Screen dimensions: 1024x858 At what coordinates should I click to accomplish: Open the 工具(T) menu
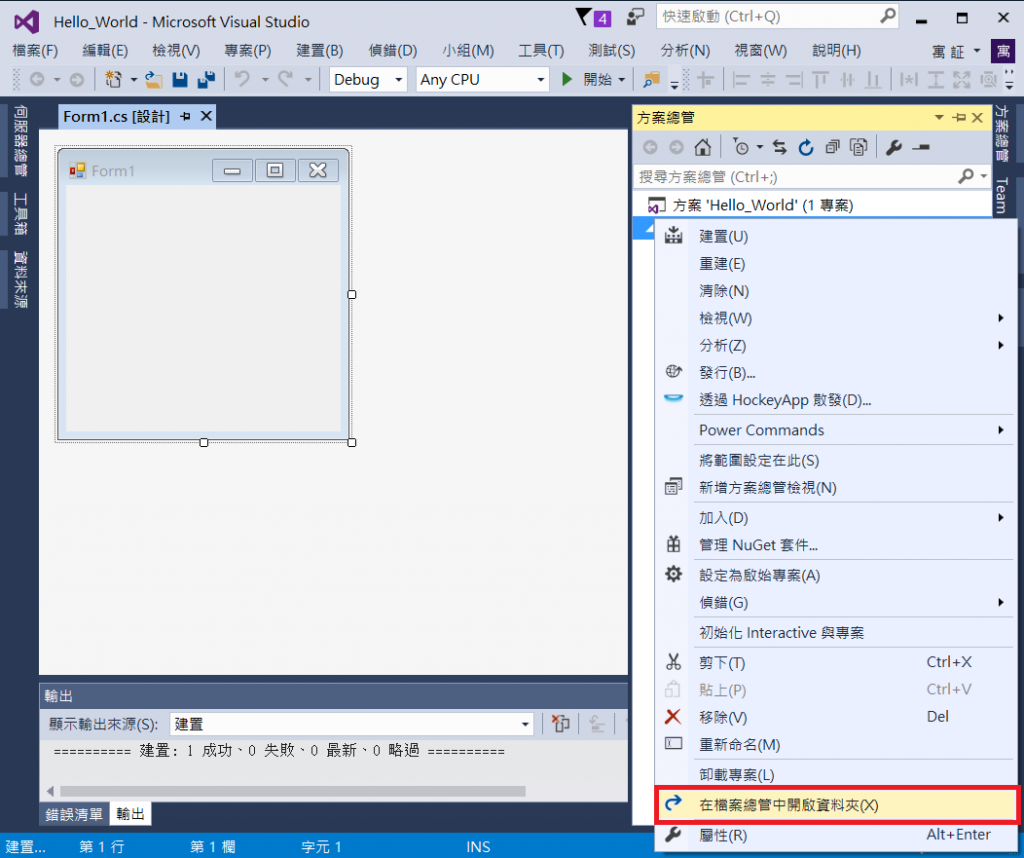coord(541,50)
